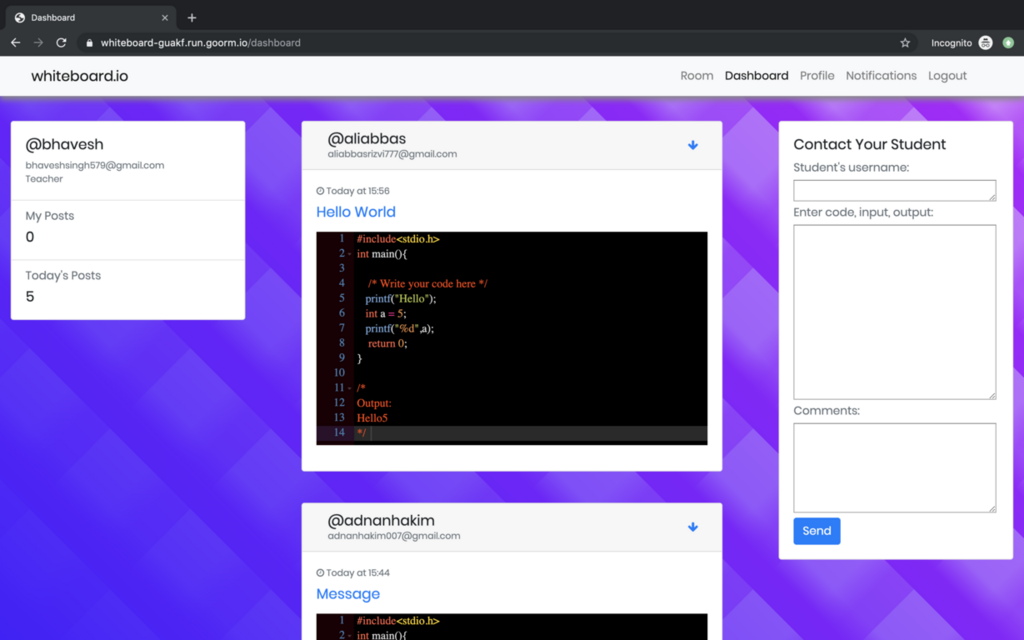Click the Today at 15:44 timestamp
This screenshot has width=1024, height=640.
tap(357, 573)
